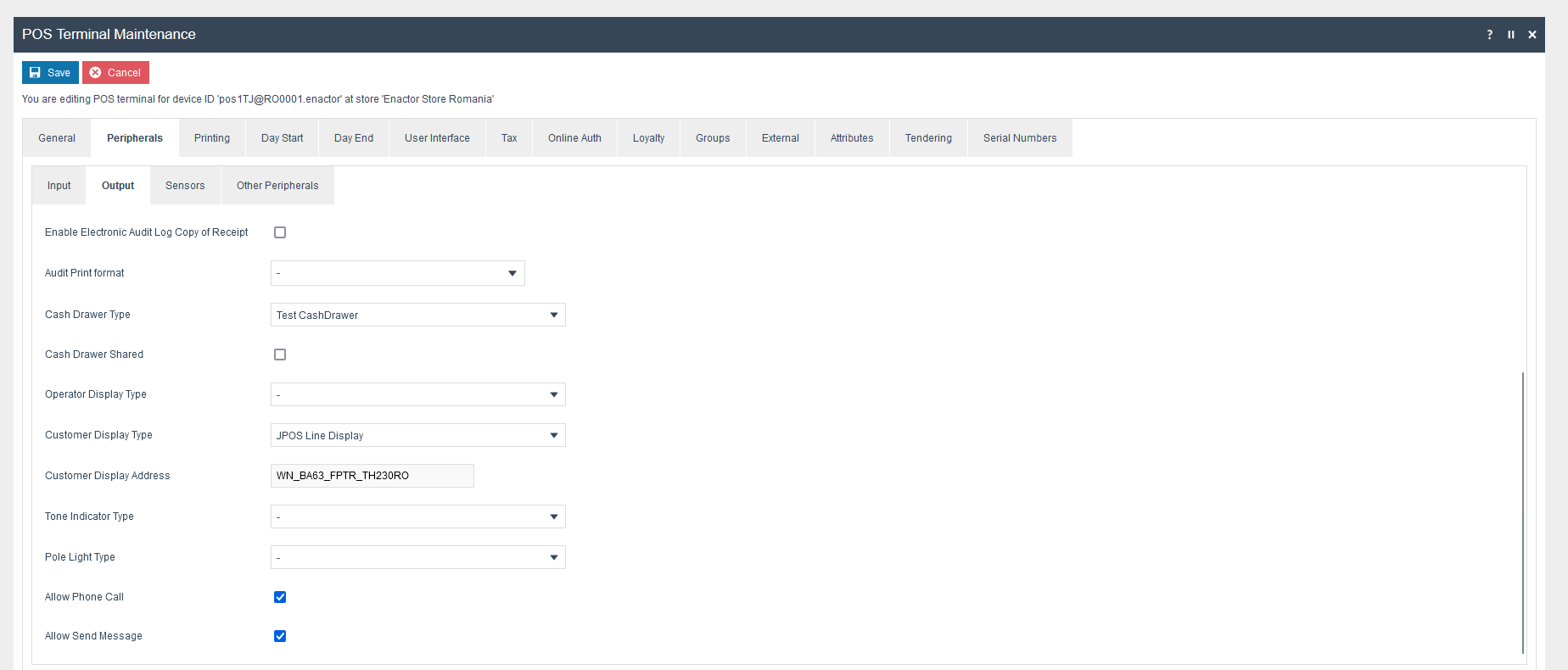
Task: Click the Customer Display Address field
Action: coord(372,476)
